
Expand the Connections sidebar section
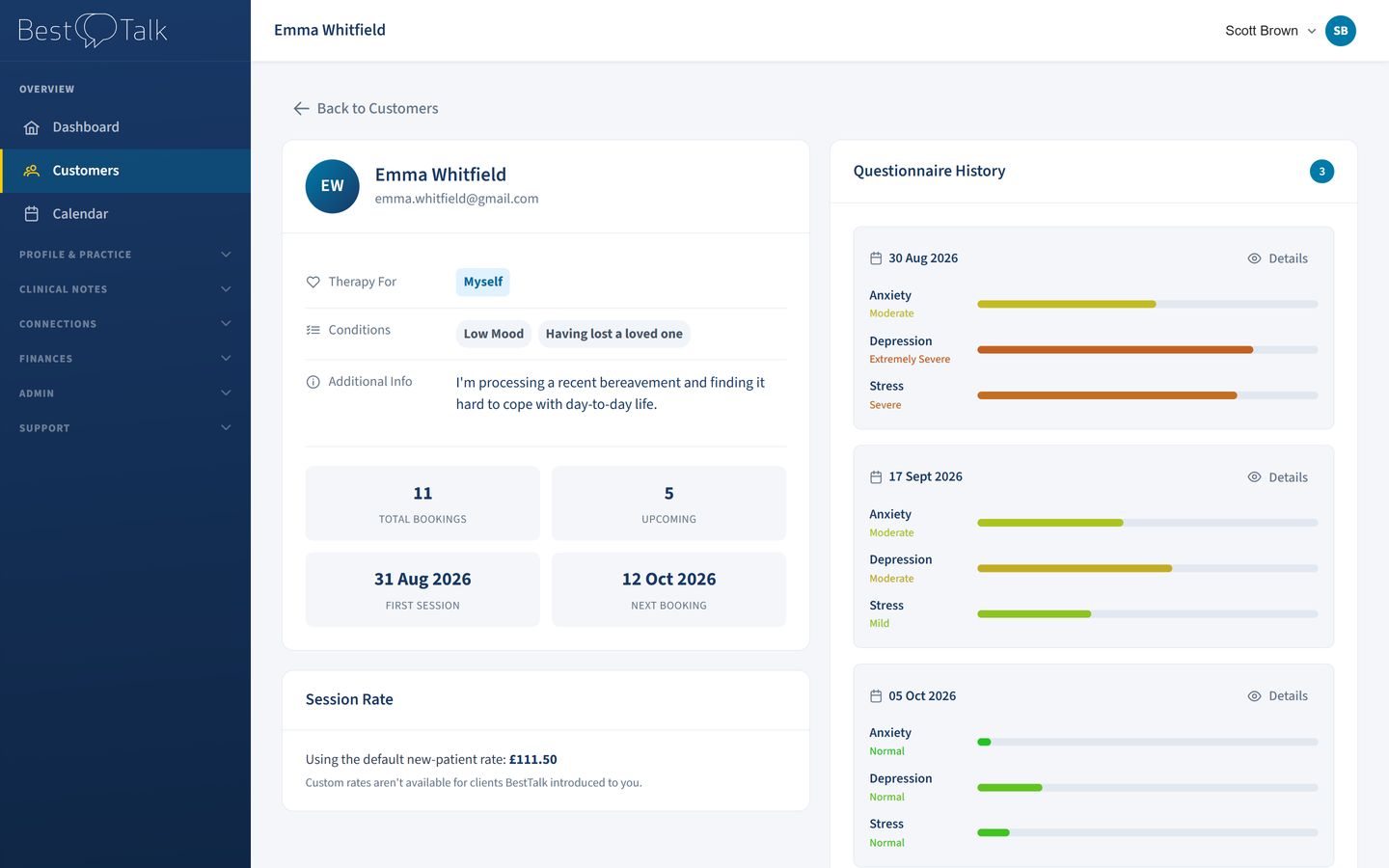[125, 324]
